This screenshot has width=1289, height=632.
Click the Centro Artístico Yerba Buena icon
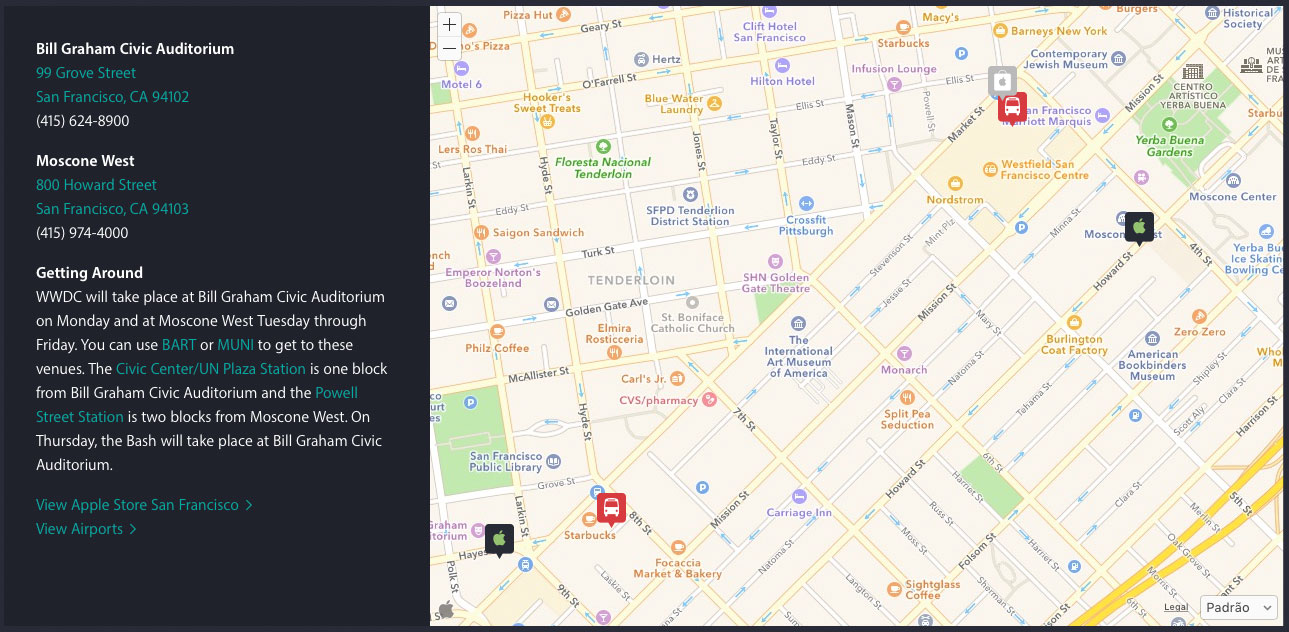tap(1192, 72)
